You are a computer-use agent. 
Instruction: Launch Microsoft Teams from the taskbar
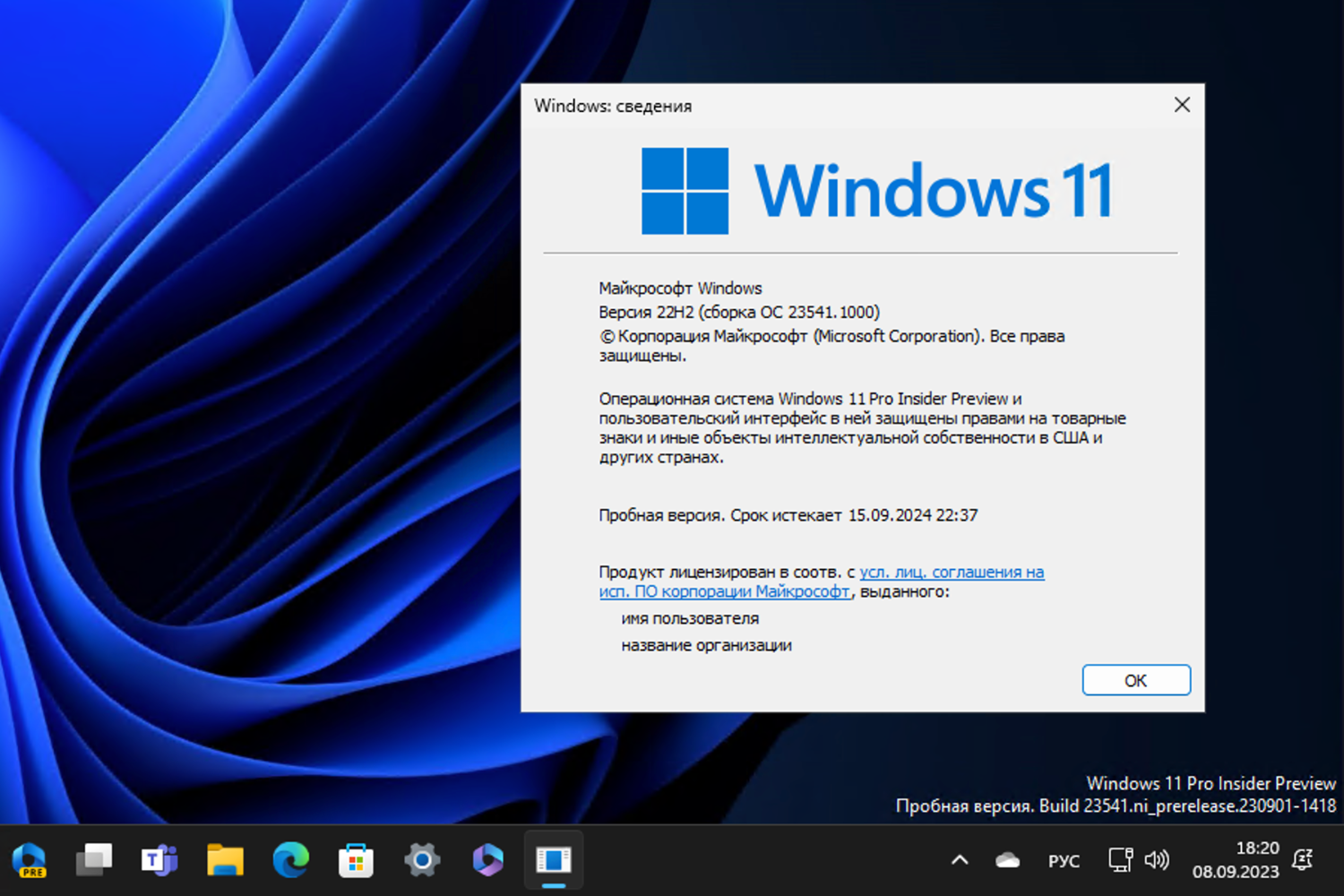[x=159, y=860]
